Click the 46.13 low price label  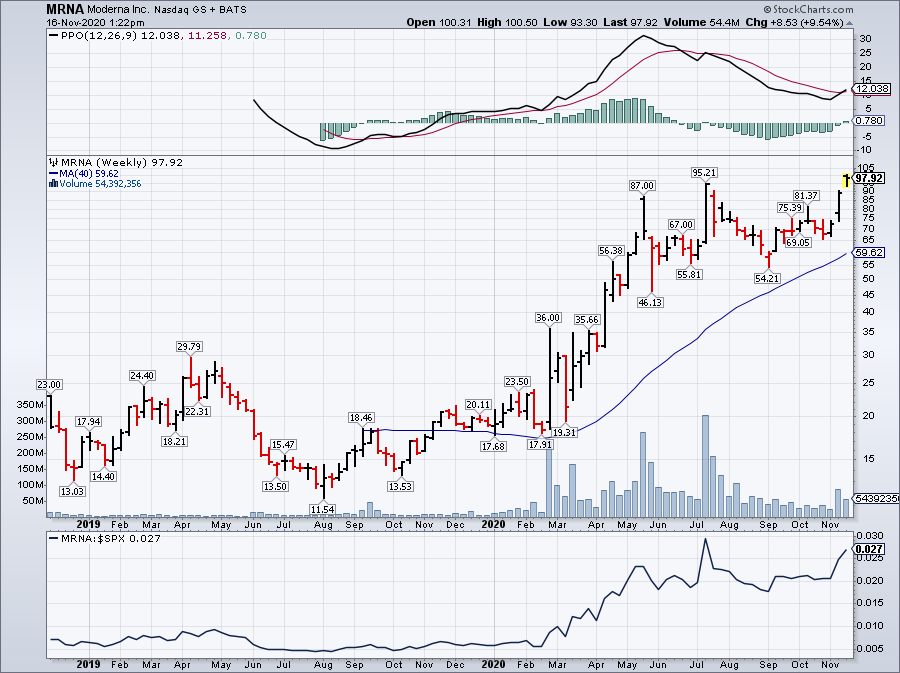650,302
